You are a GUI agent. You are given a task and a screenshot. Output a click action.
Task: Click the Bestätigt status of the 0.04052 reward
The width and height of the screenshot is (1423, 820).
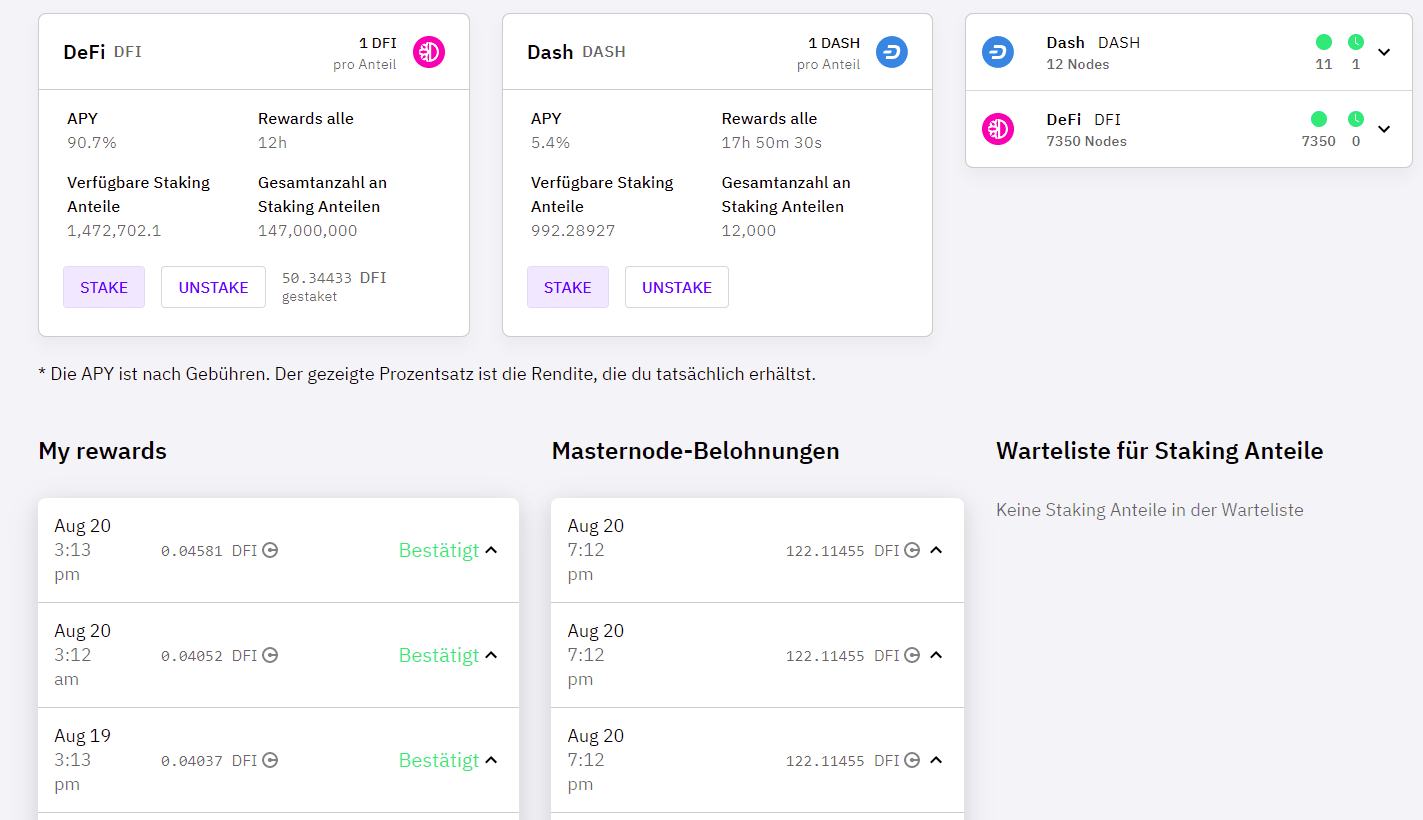tap(439, 655)
